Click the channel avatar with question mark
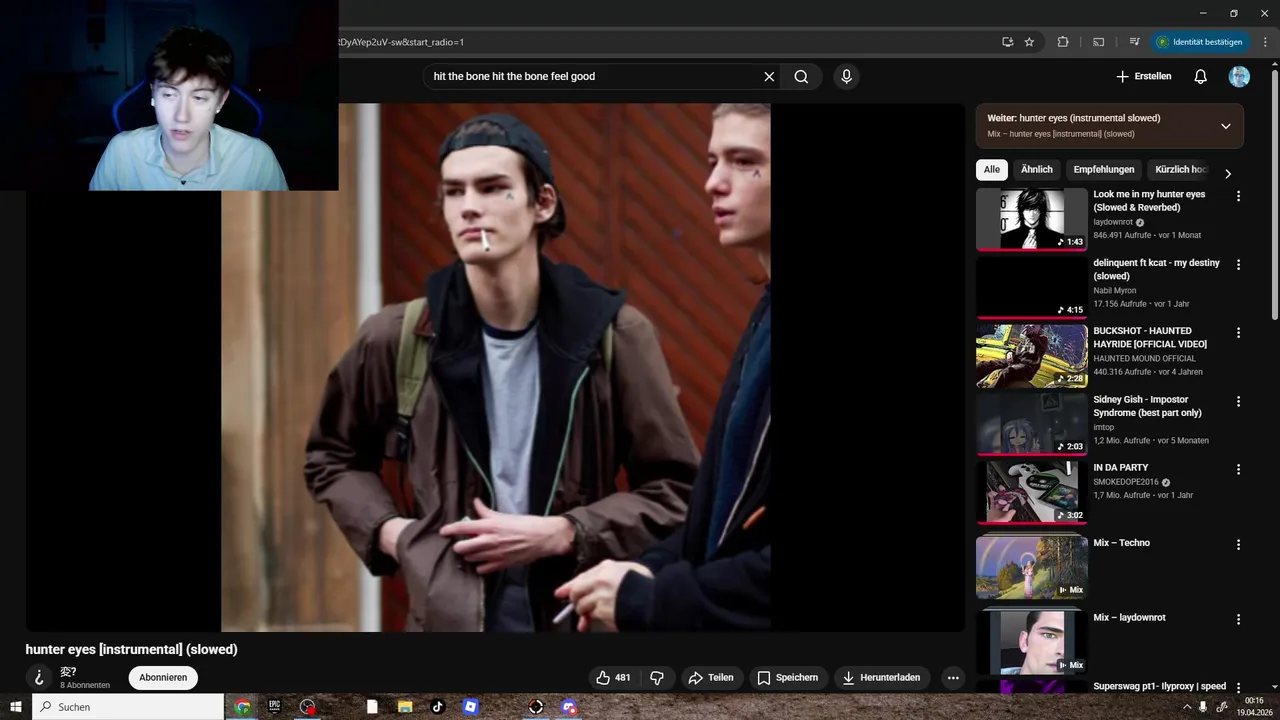This screenshot has width=1280, height=720. 40,678
